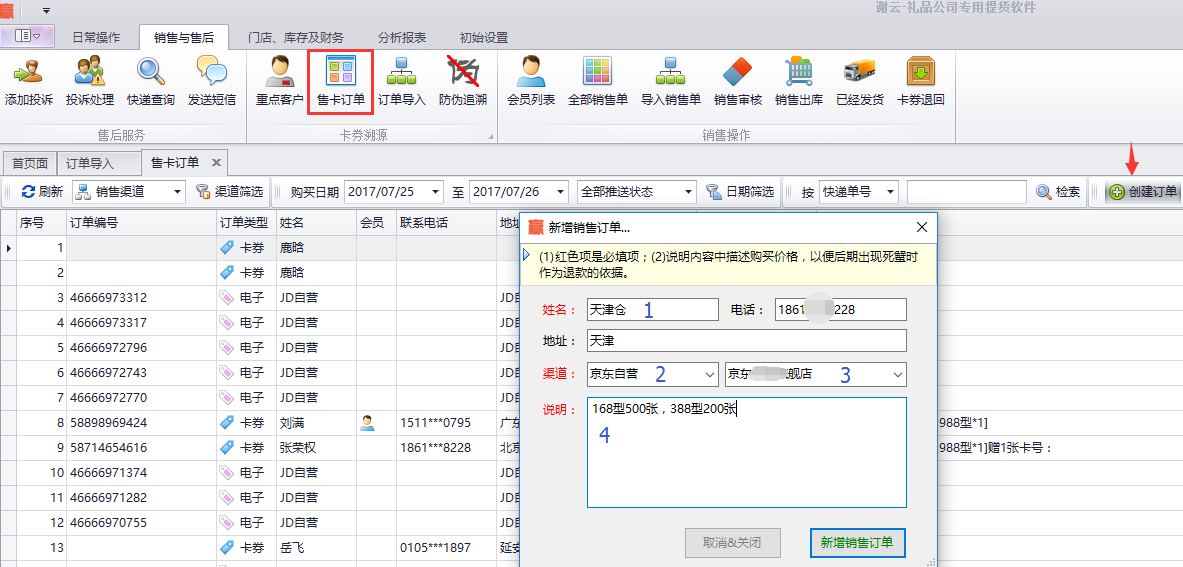1183x567 pixels.
Task: Click the 刷新 refresh button
Action: pos(41,192)
